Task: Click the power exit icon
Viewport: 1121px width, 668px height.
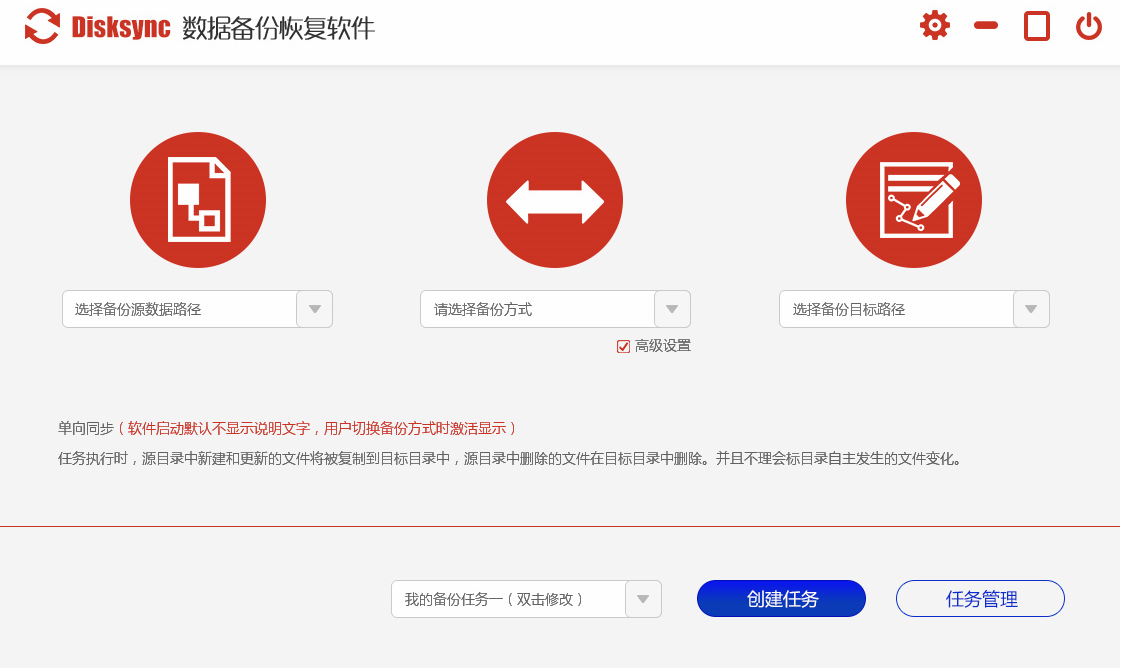Action: [x=1089, y=26]
